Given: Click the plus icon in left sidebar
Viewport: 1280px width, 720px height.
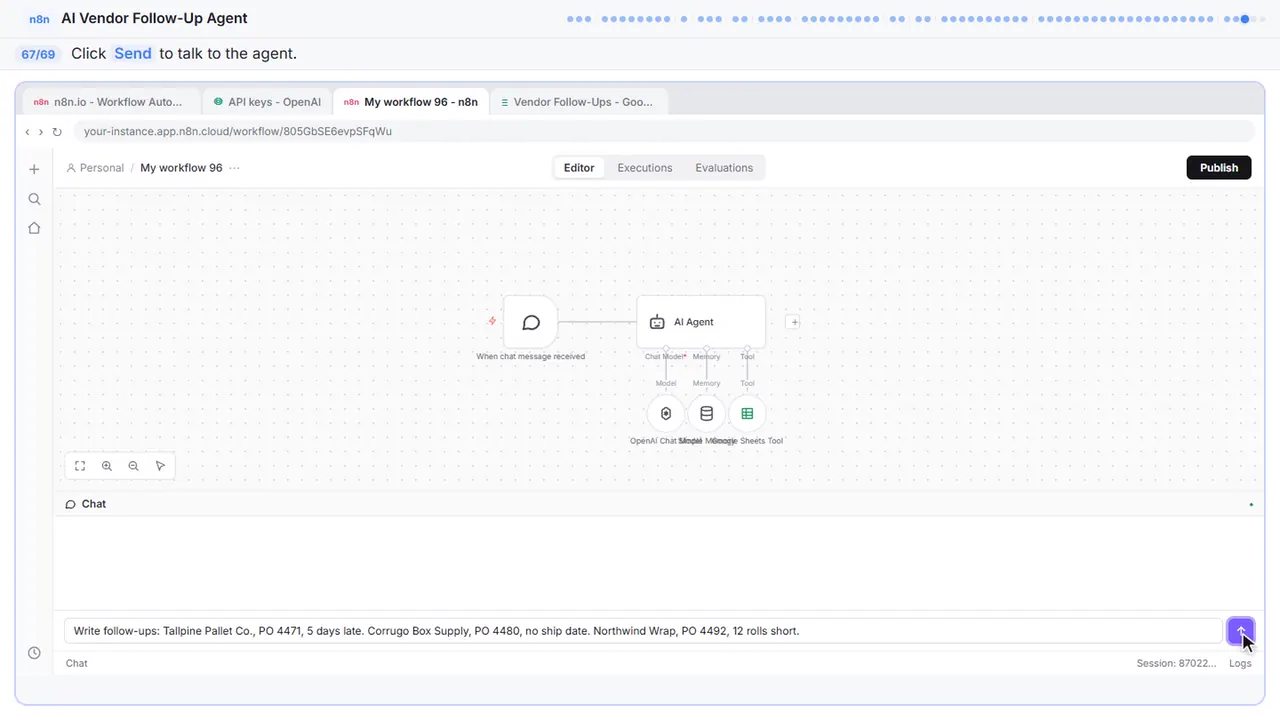Looking at the screenshot, I should click(x=34, y=169).
